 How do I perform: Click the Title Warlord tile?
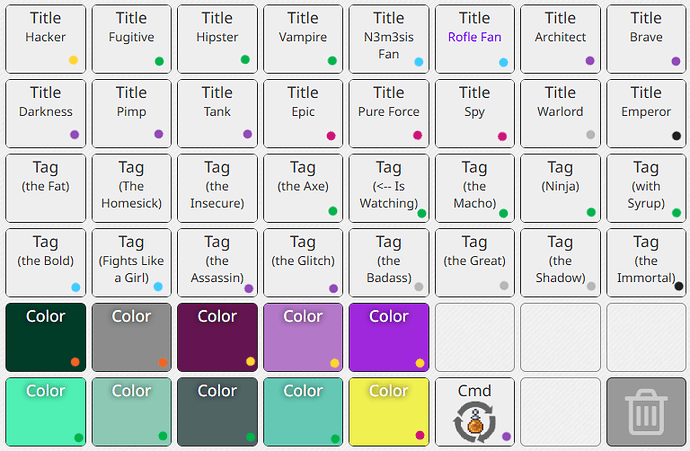560,114
